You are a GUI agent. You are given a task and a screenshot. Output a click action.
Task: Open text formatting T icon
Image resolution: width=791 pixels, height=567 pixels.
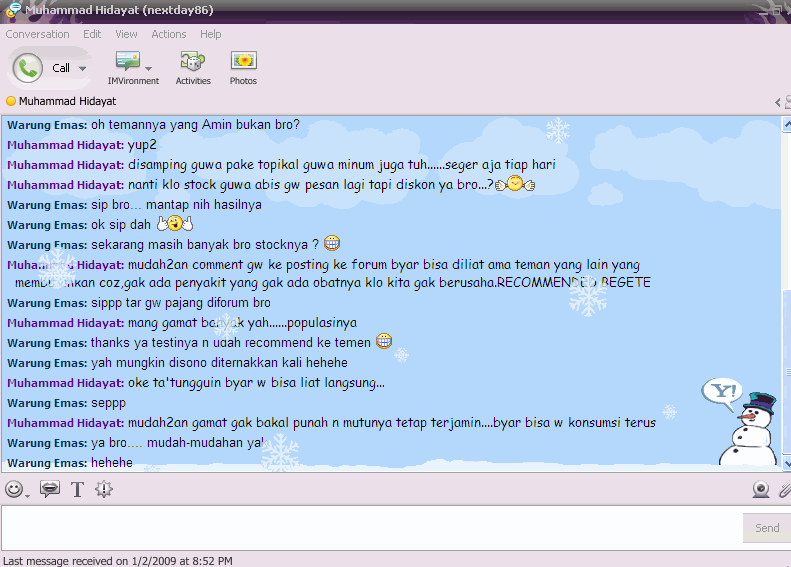click(77, 489)
